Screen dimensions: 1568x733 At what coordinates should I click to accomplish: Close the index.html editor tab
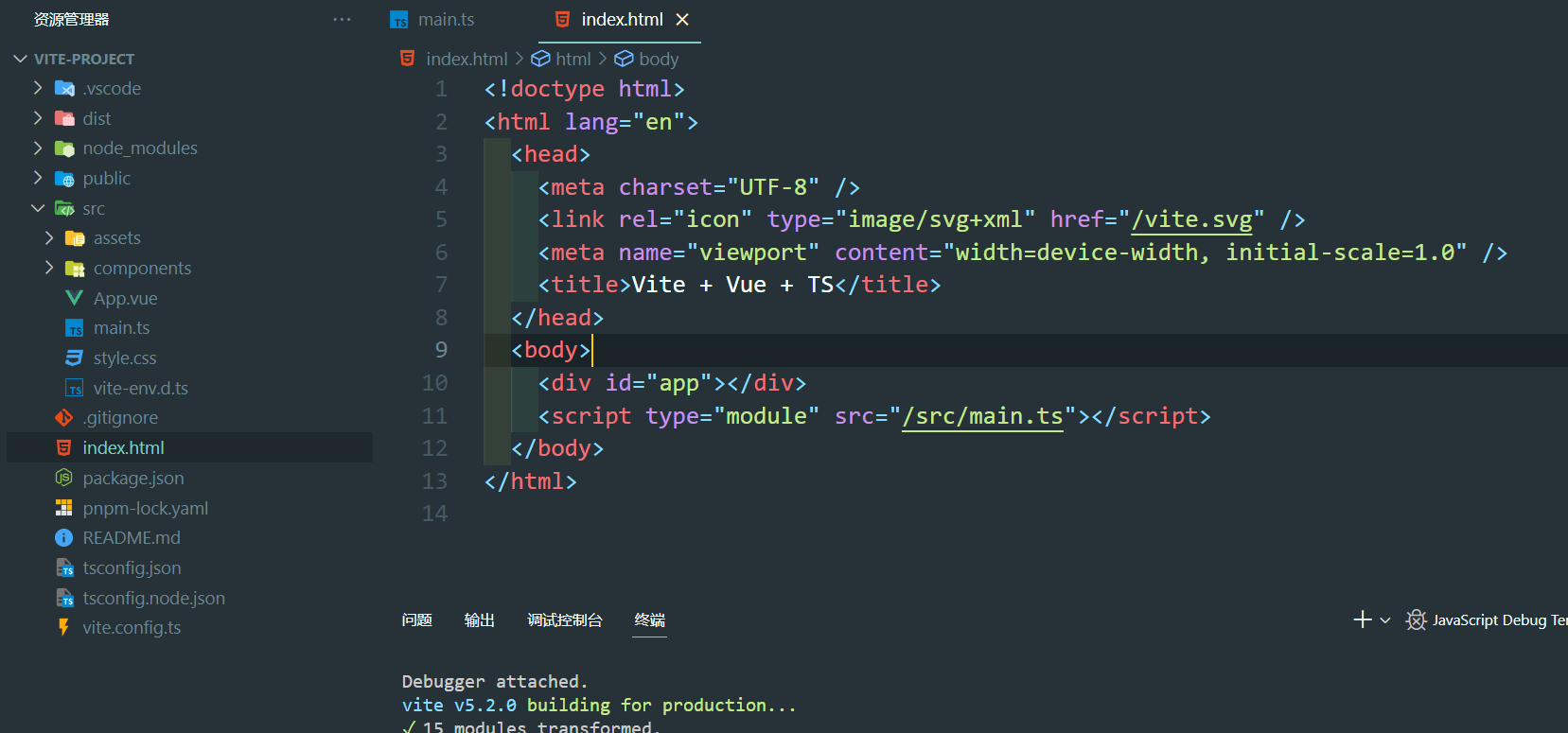(682, 20)
